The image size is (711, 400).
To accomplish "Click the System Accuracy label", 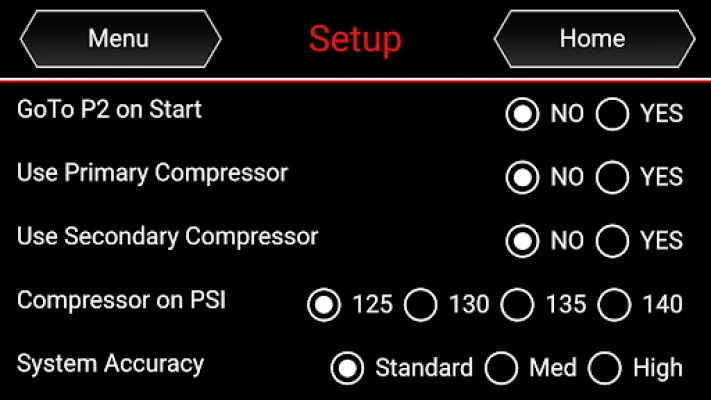I will (x=110, y=364).
